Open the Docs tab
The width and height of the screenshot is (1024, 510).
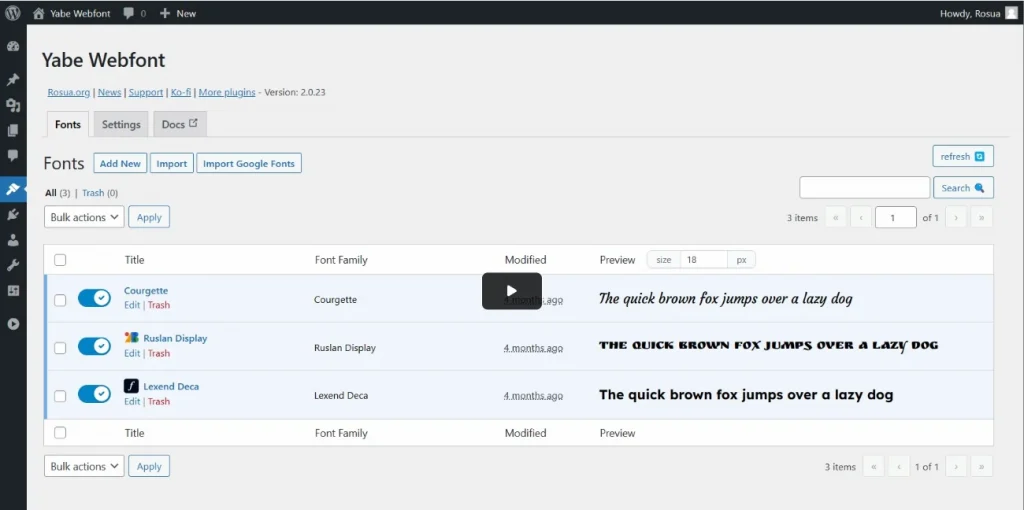[x=180, y=124]
